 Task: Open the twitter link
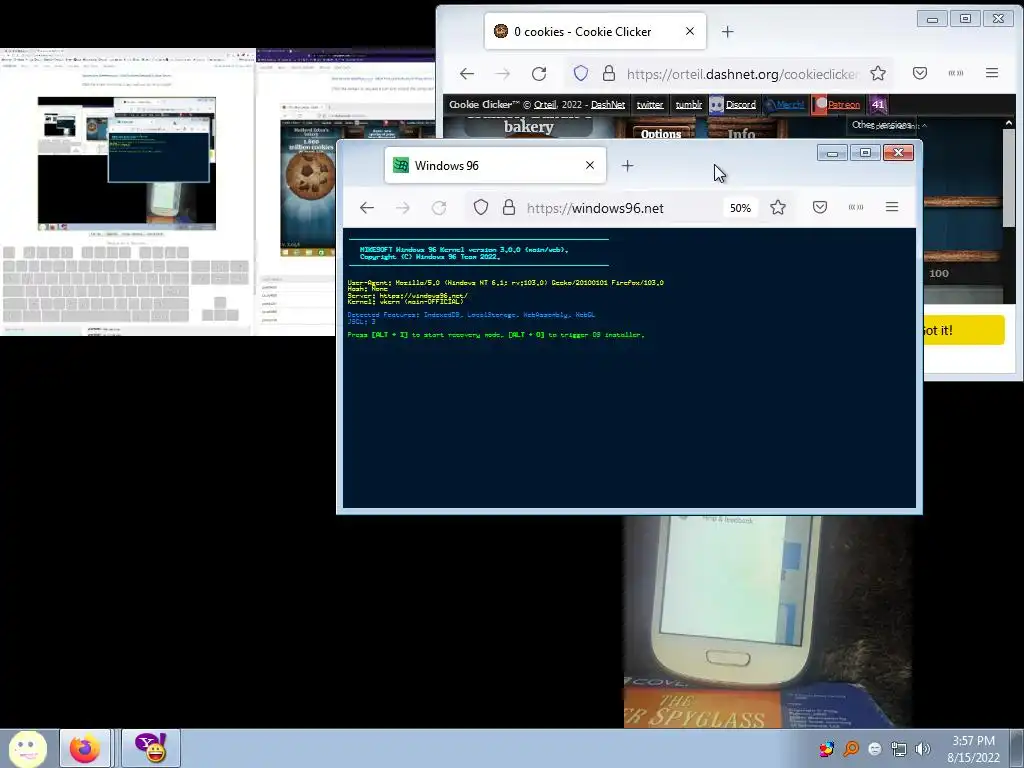click(x=650, y=104)
